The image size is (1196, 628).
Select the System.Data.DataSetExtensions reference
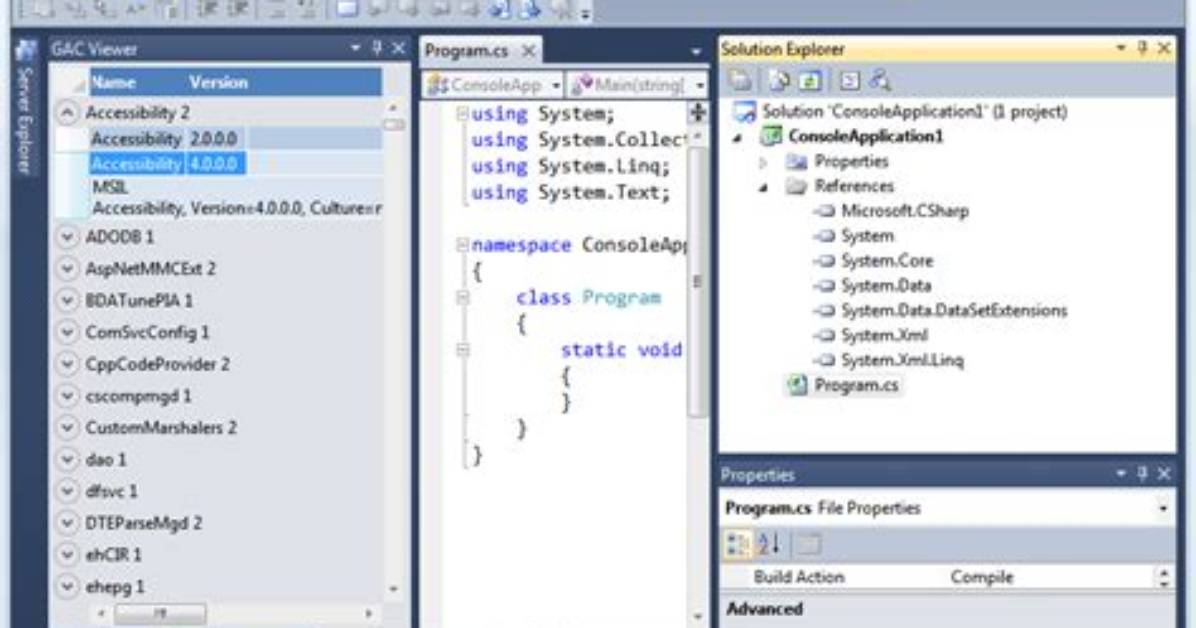tap(954, 311)
